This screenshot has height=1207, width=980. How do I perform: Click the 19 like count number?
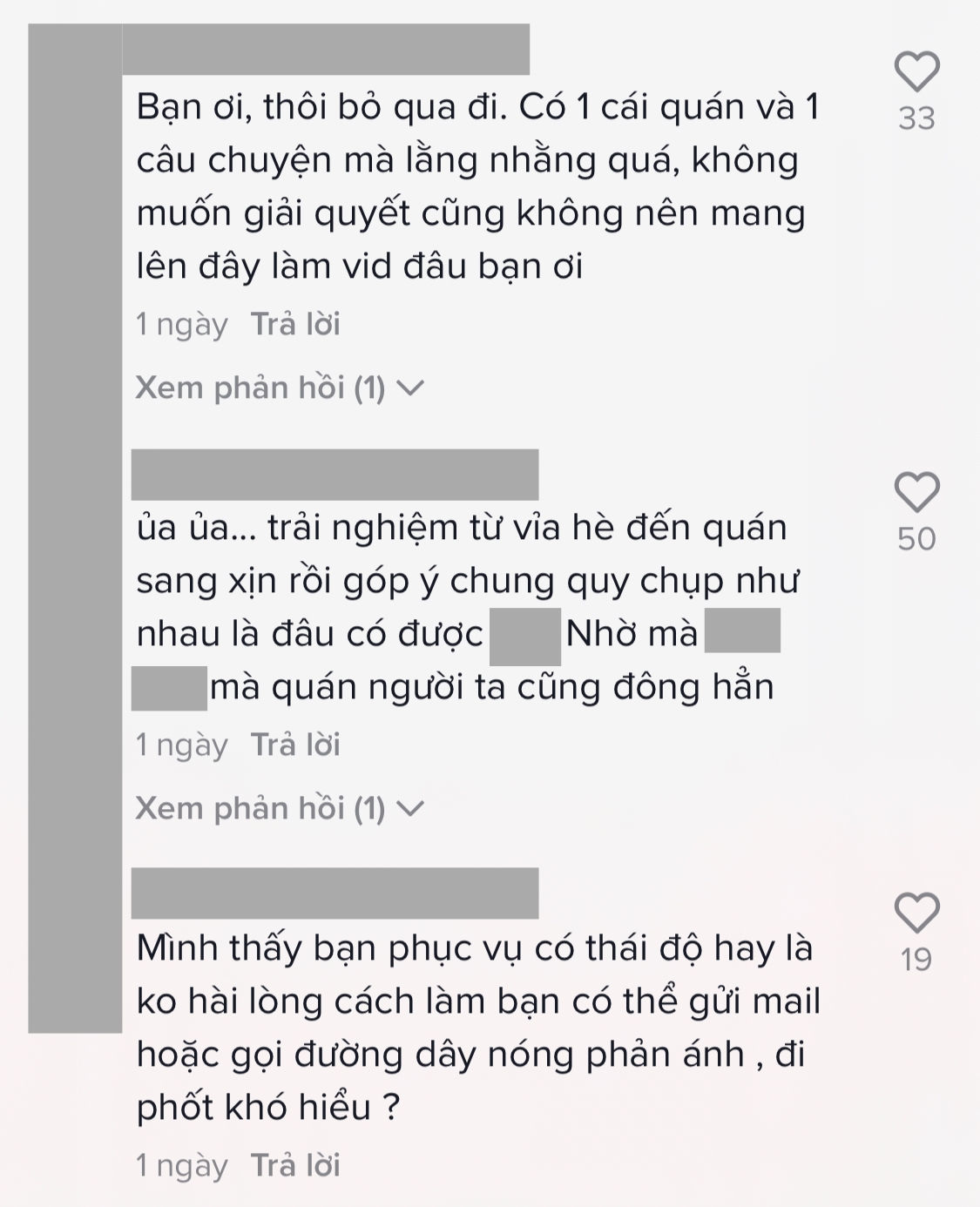point(916,960)
